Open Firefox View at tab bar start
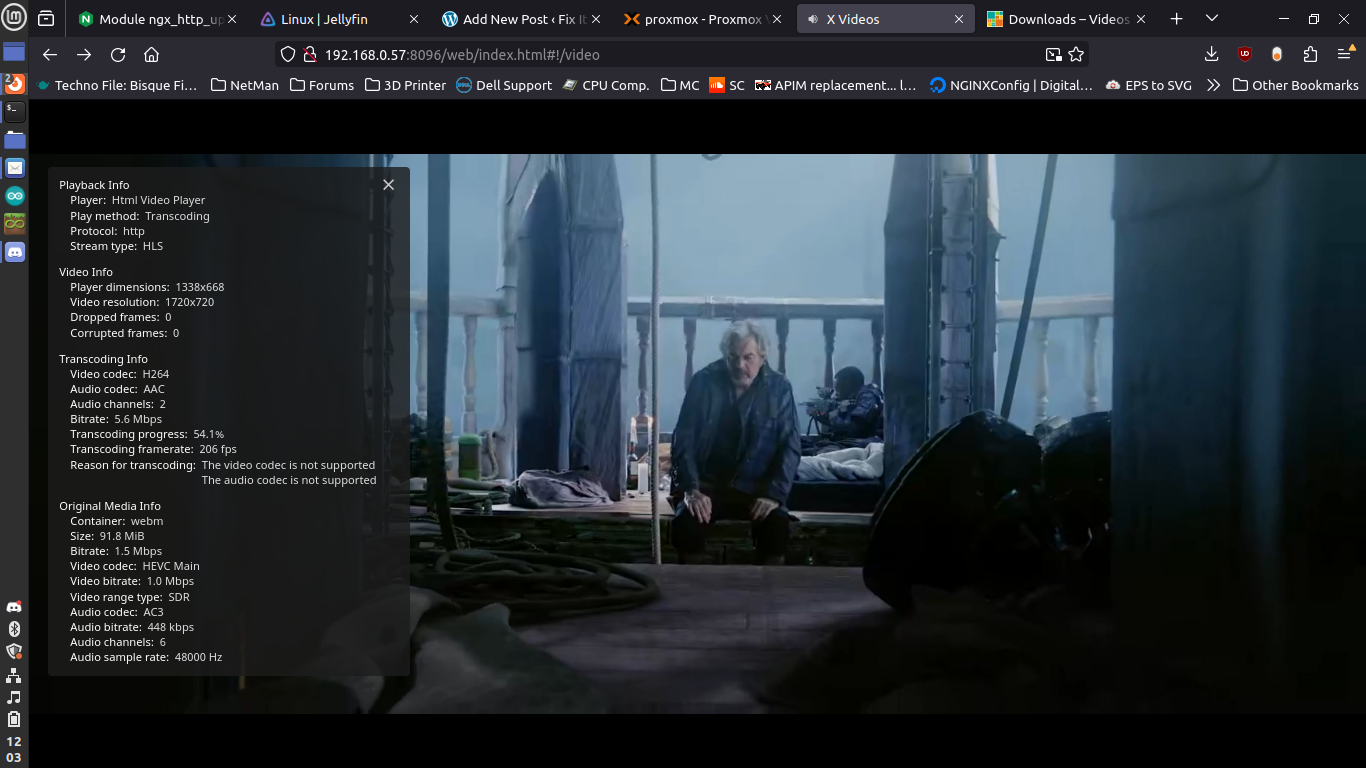 pyautogui.click(x=46, y=19)
